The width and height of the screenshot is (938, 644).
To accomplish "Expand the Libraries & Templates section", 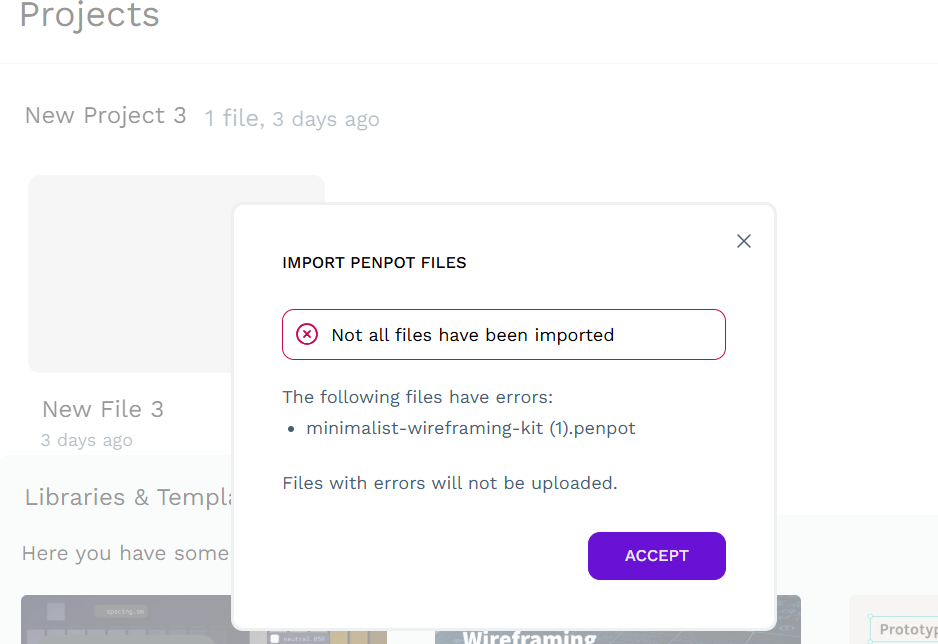I will point(125,497).
